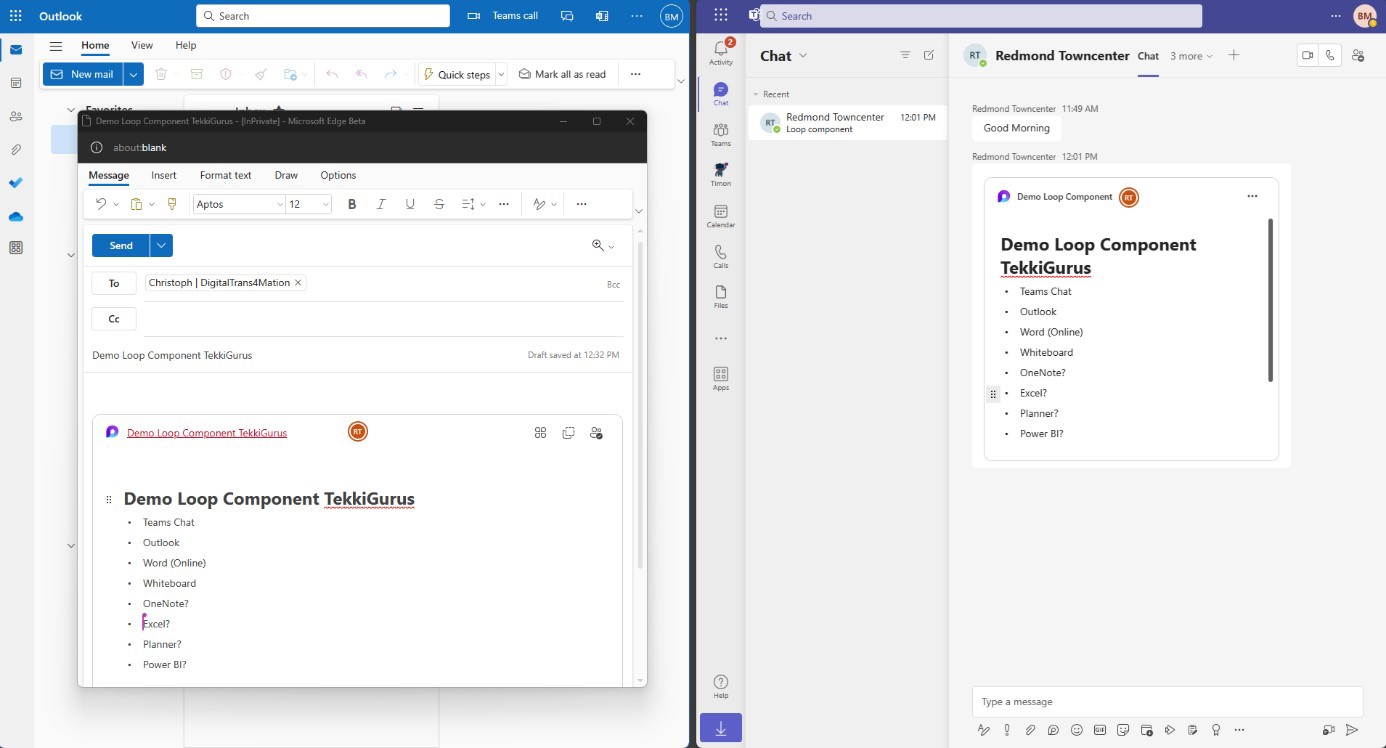Open the emoji picker in Teams message bar

(x=1077, y=730)
